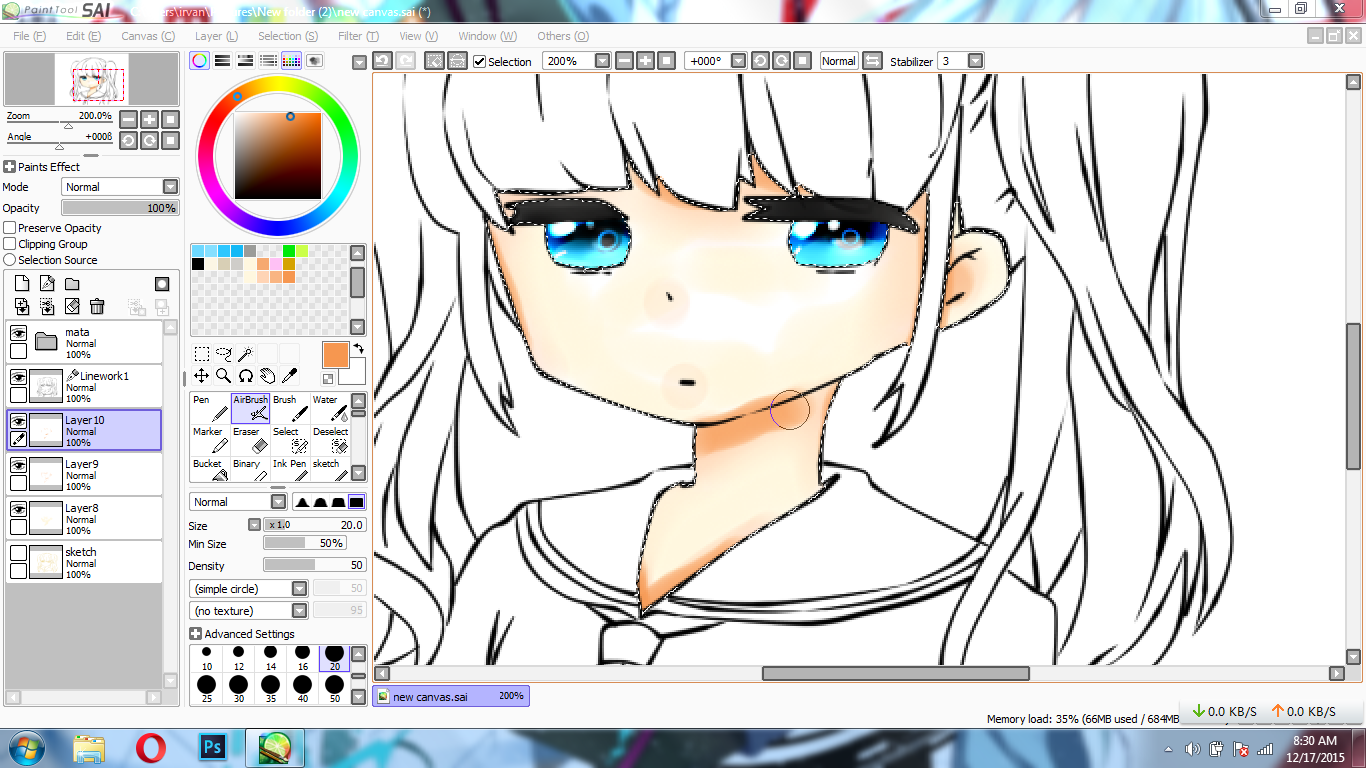
Task: Switch to the new canvas.sai document tab
Action: pyautogui.click(x=451, y=696)
